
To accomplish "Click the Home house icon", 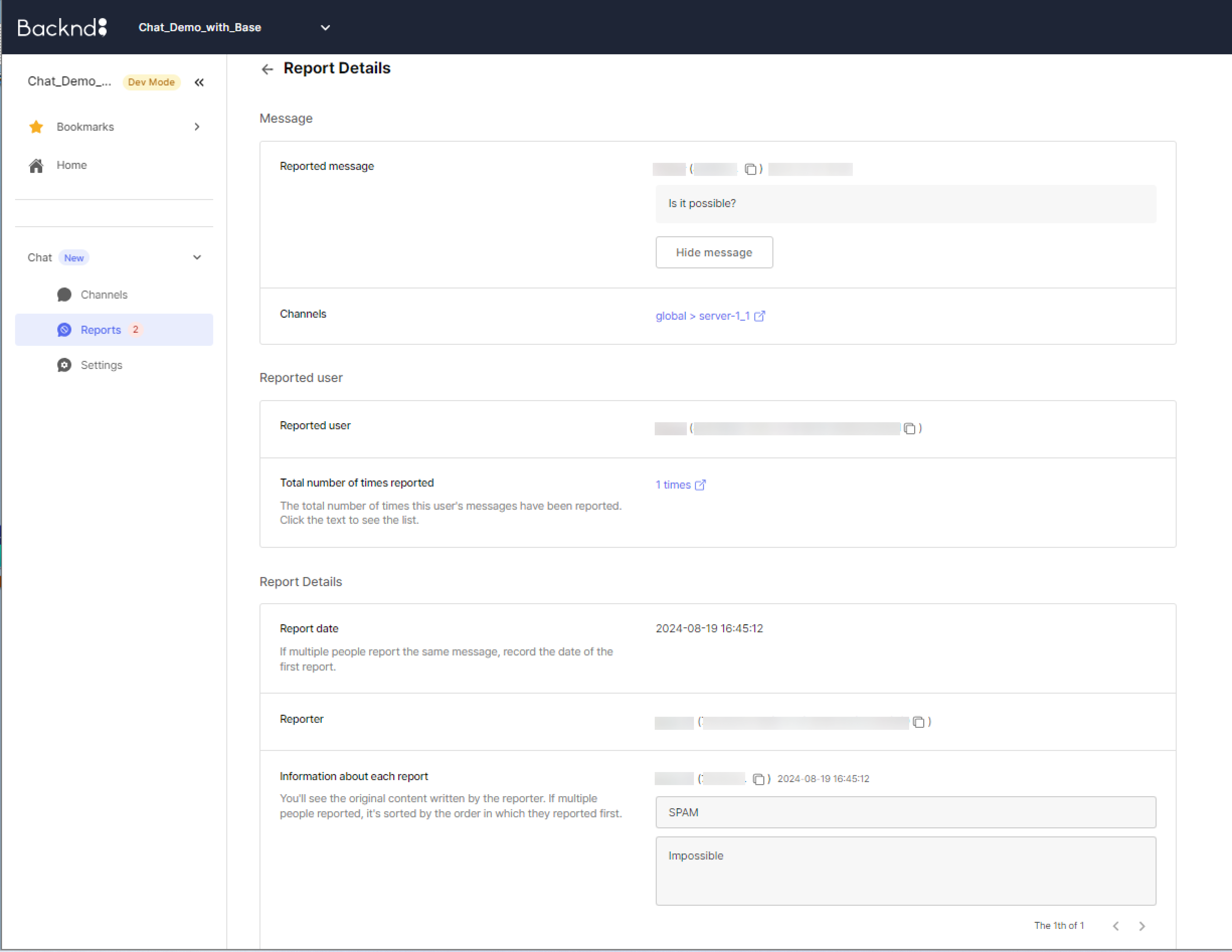I will (x=36, y=165).
